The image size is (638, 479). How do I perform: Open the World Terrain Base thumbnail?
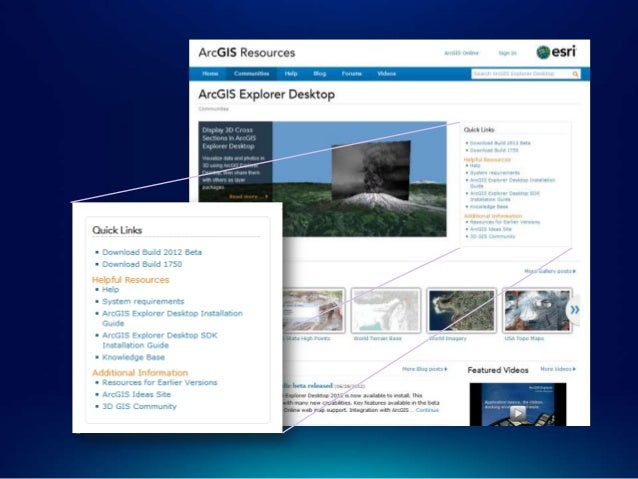pyautogui.click(x=385, y=311)
